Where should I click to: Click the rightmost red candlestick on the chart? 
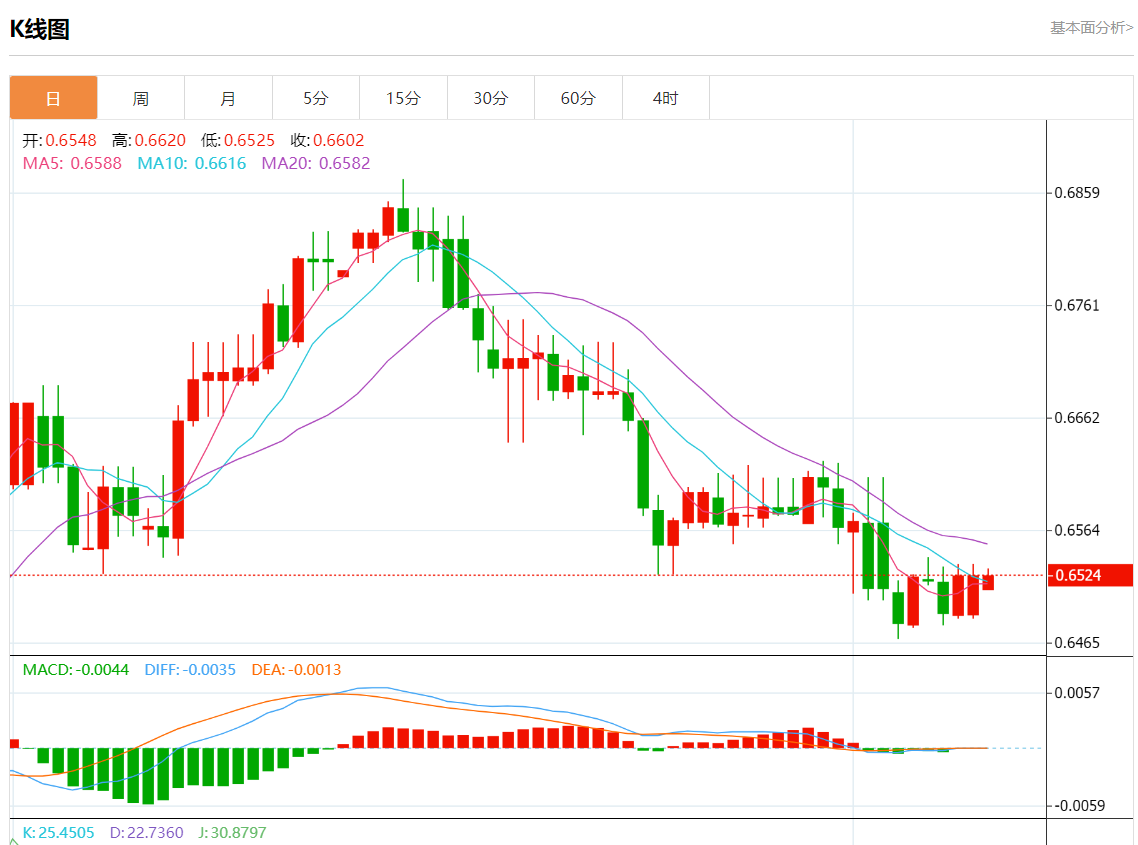tap(988, 582)
